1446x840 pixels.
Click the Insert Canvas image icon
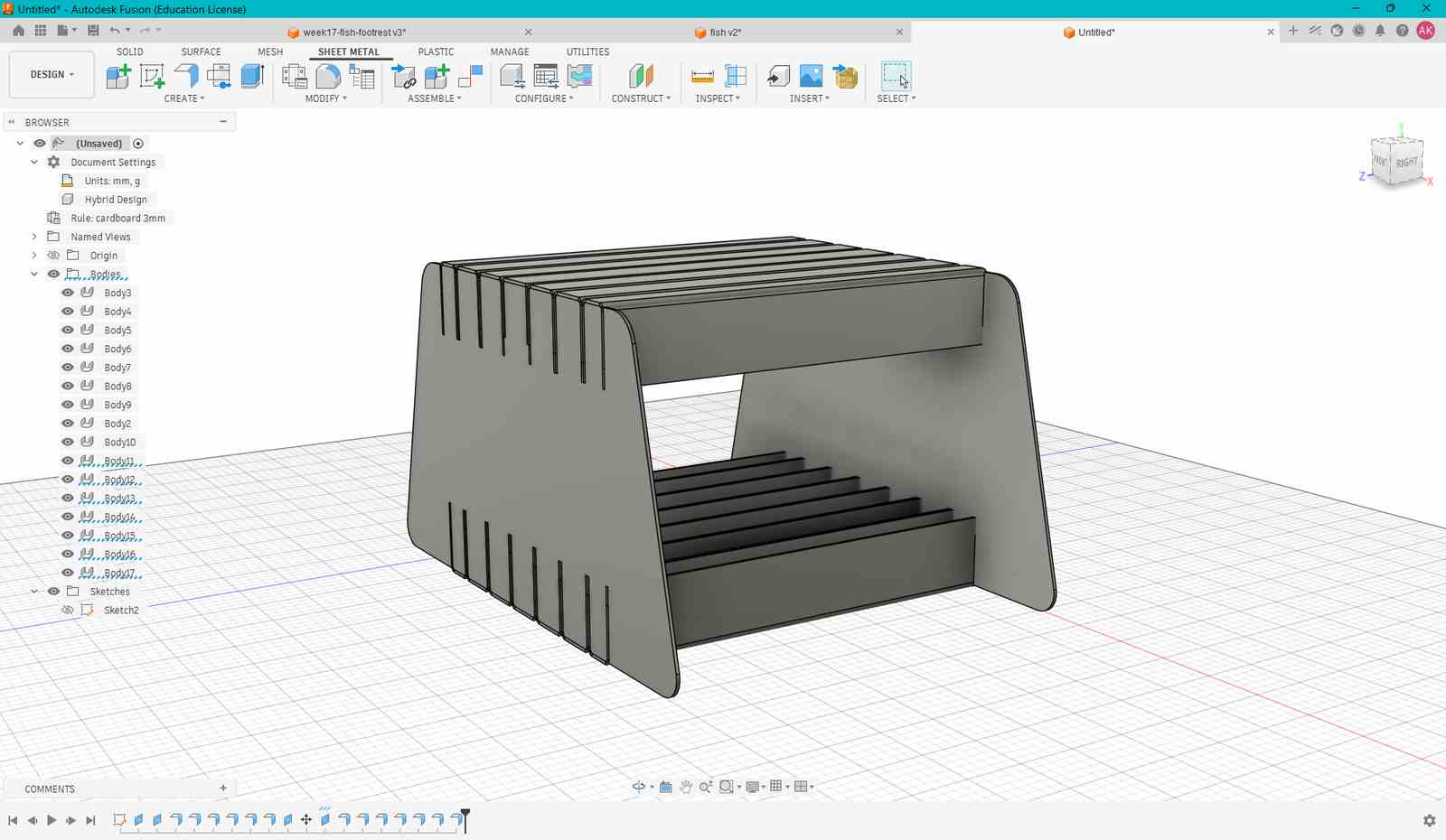[812, 76]
